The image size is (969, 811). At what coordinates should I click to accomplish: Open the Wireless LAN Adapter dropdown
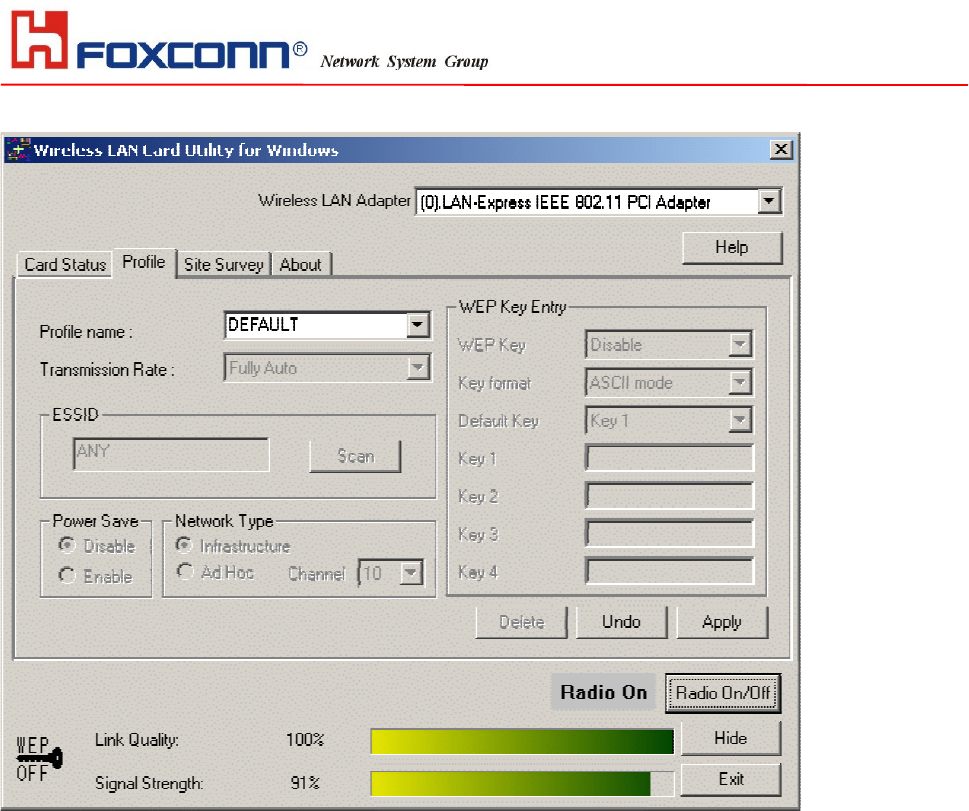pyautogui.click(x=769, y=201)
